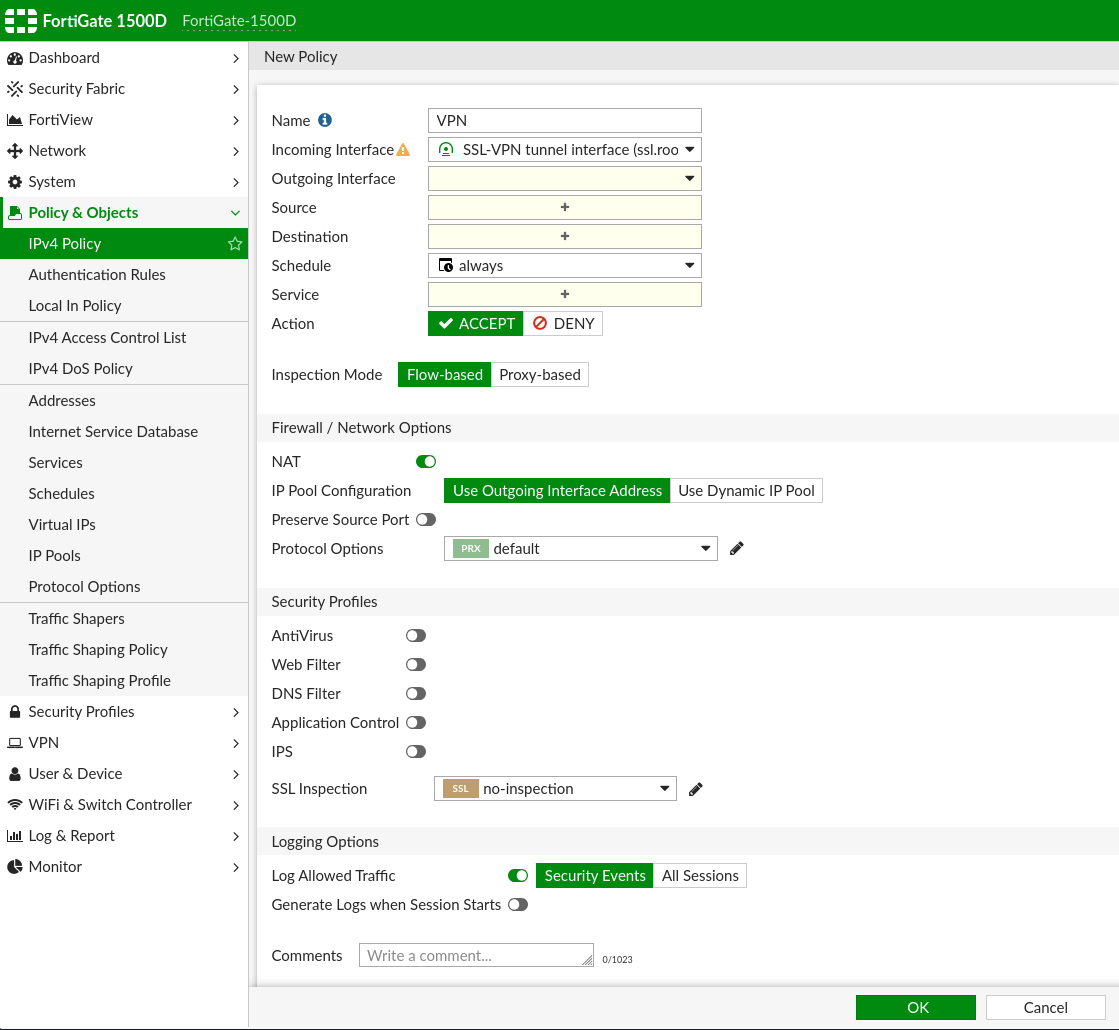Screen dimensions: 1119x1030
Task: Click the Incoming Interface warning triangle icon
Action: tap(403, 150)
